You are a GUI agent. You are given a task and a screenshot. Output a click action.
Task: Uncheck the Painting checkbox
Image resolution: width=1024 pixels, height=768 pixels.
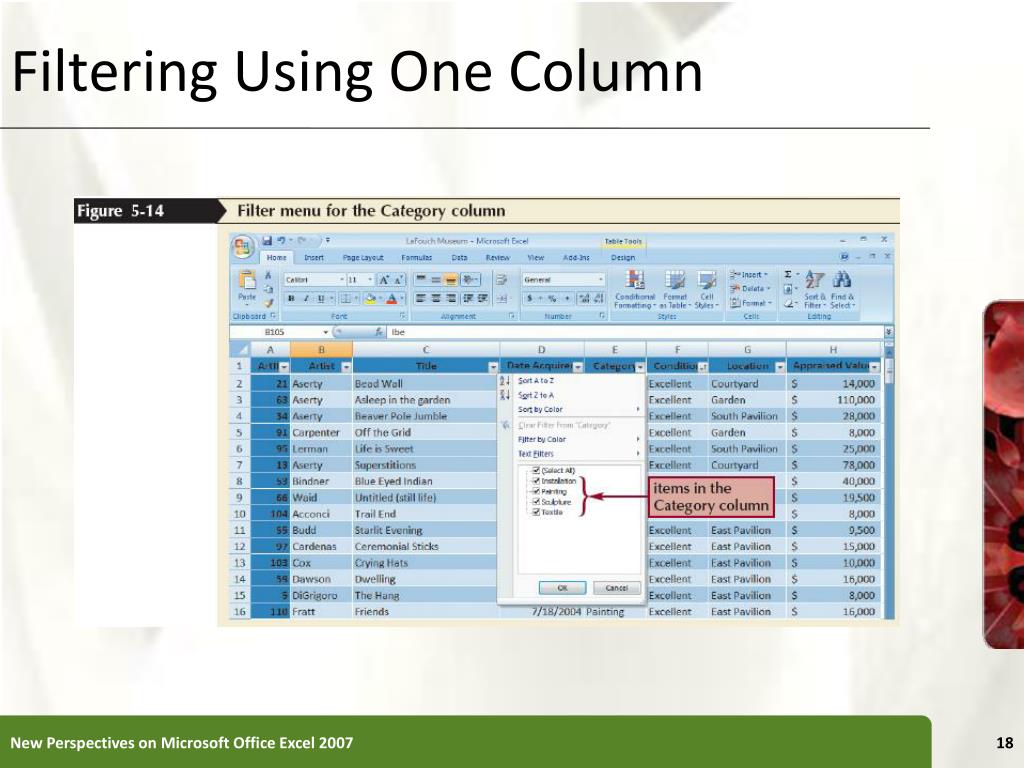536,491
